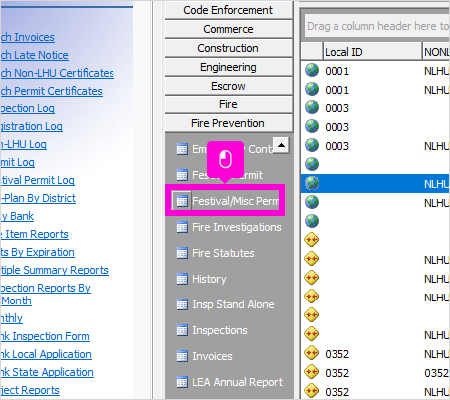Open the Permit Certificates link
Viewport: 450px width, 400px height.
tap(51, 91)
